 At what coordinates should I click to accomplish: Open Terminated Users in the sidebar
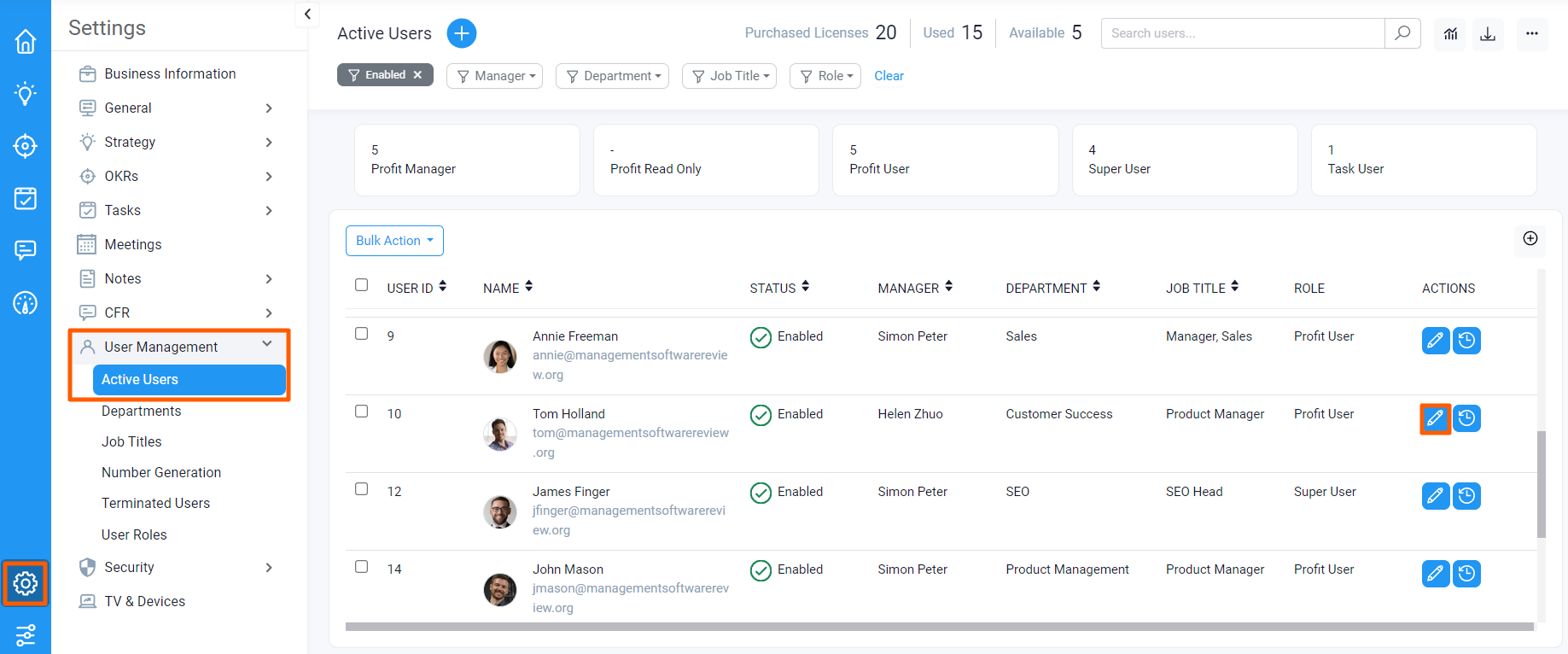click(x=155, y=503)
